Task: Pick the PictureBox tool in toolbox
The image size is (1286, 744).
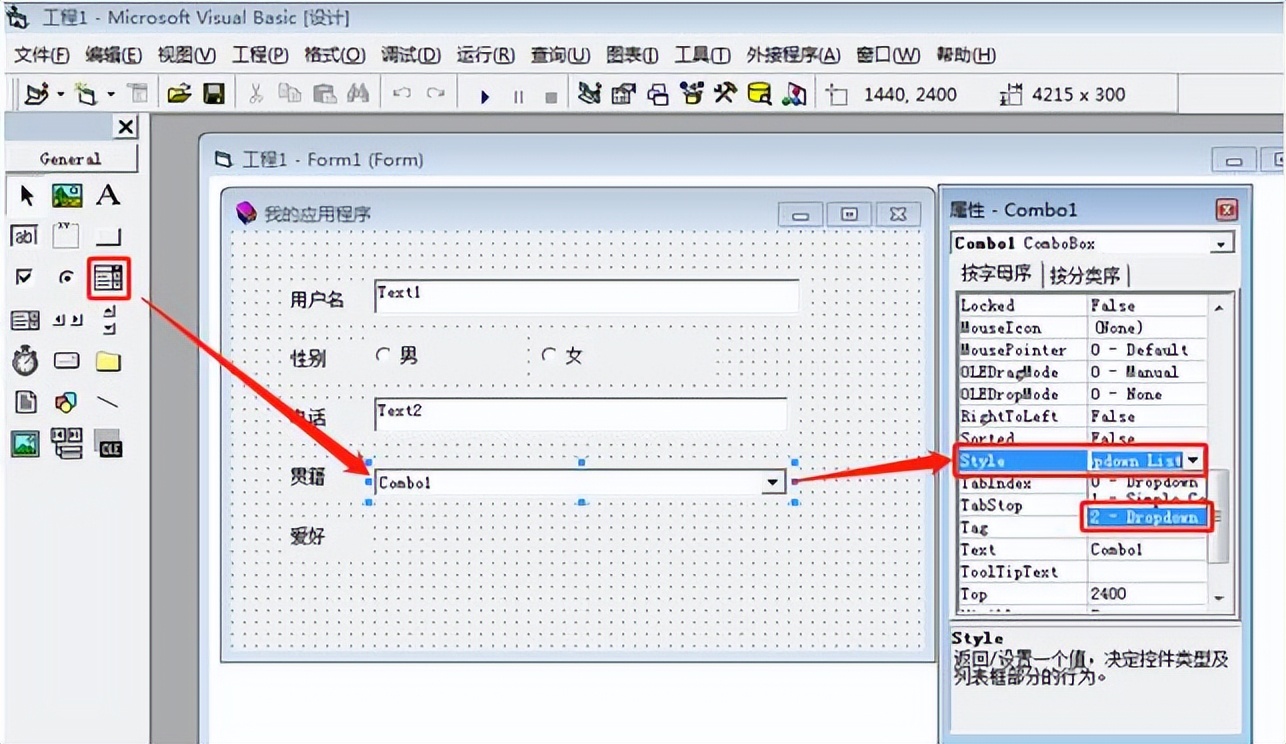Action: [67, 196]
